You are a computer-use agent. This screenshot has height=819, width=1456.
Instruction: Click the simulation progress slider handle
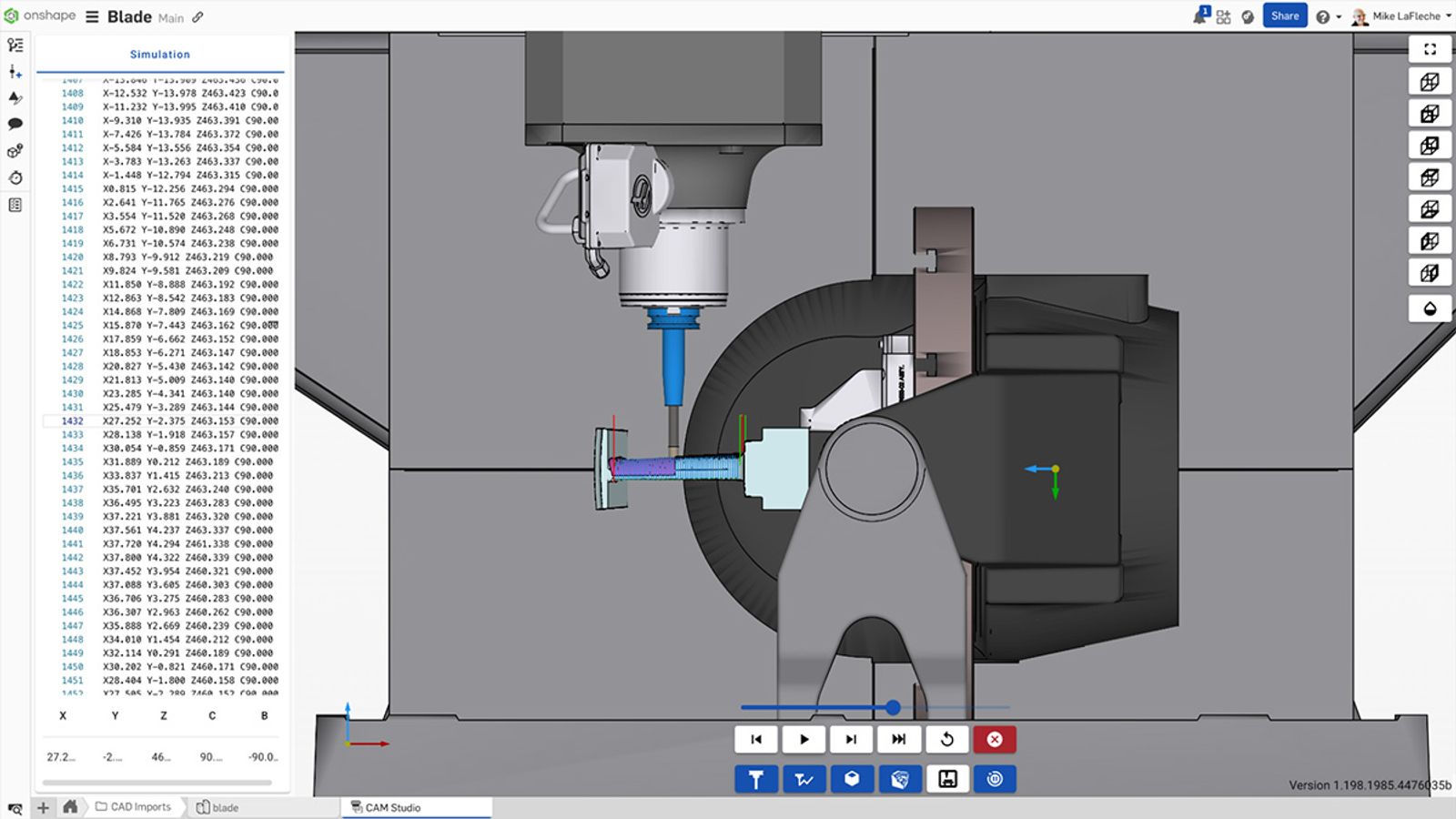(893, 707)
